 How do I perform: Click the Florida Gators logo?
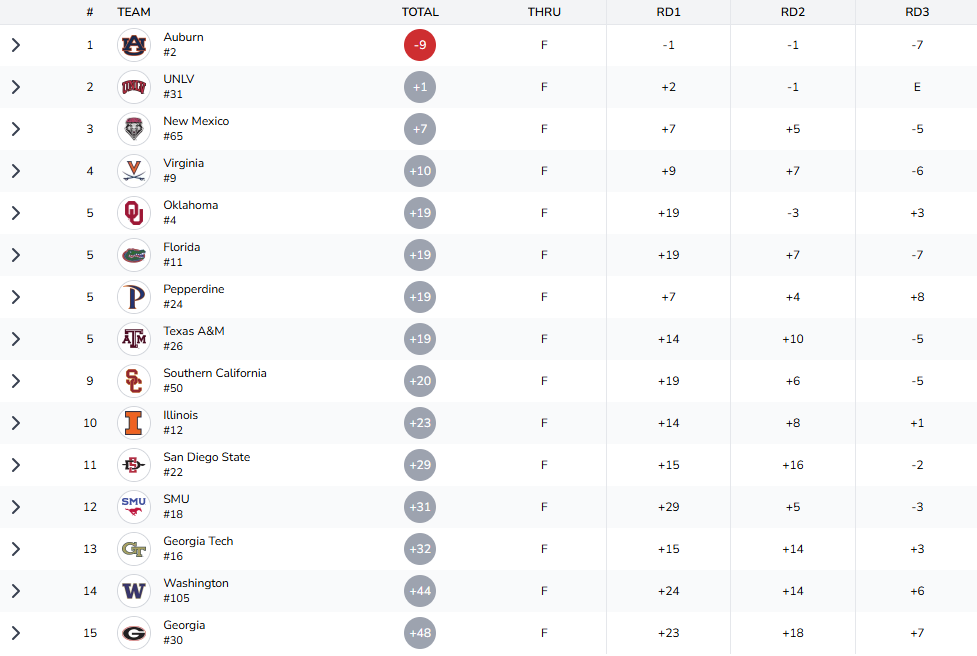tap(134, 255)
